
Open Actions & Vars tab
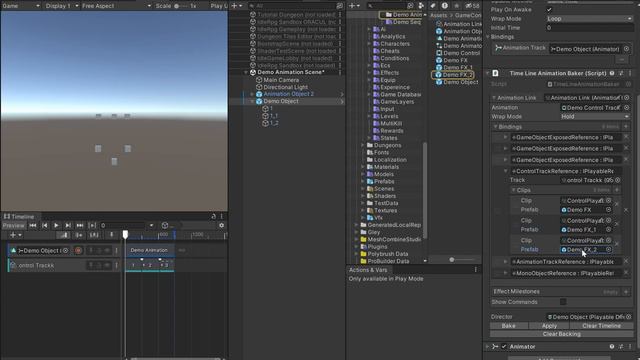coord(368,270)
